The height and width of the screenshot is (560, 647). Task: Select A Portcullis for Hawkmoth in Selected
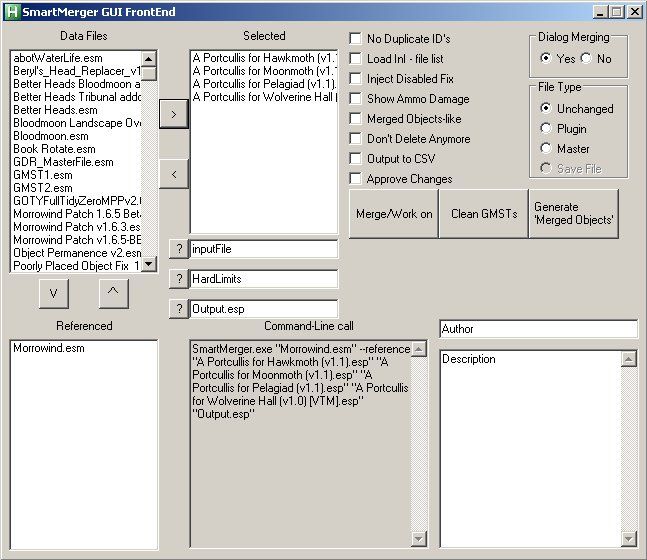pos(264,58)
